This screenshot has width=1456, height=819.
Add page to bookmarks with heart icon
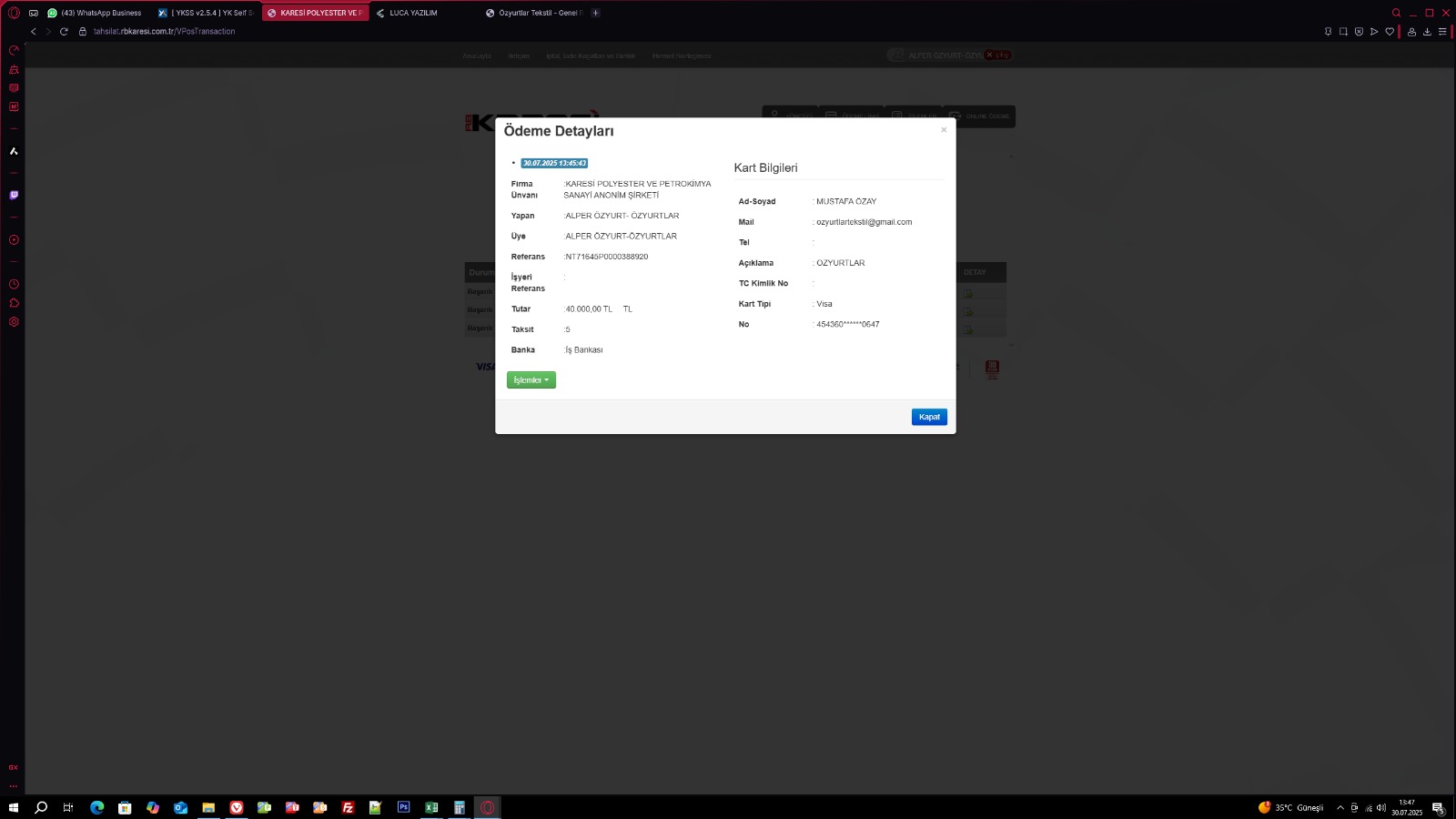pyautogui.click(x=1390, y=32)
